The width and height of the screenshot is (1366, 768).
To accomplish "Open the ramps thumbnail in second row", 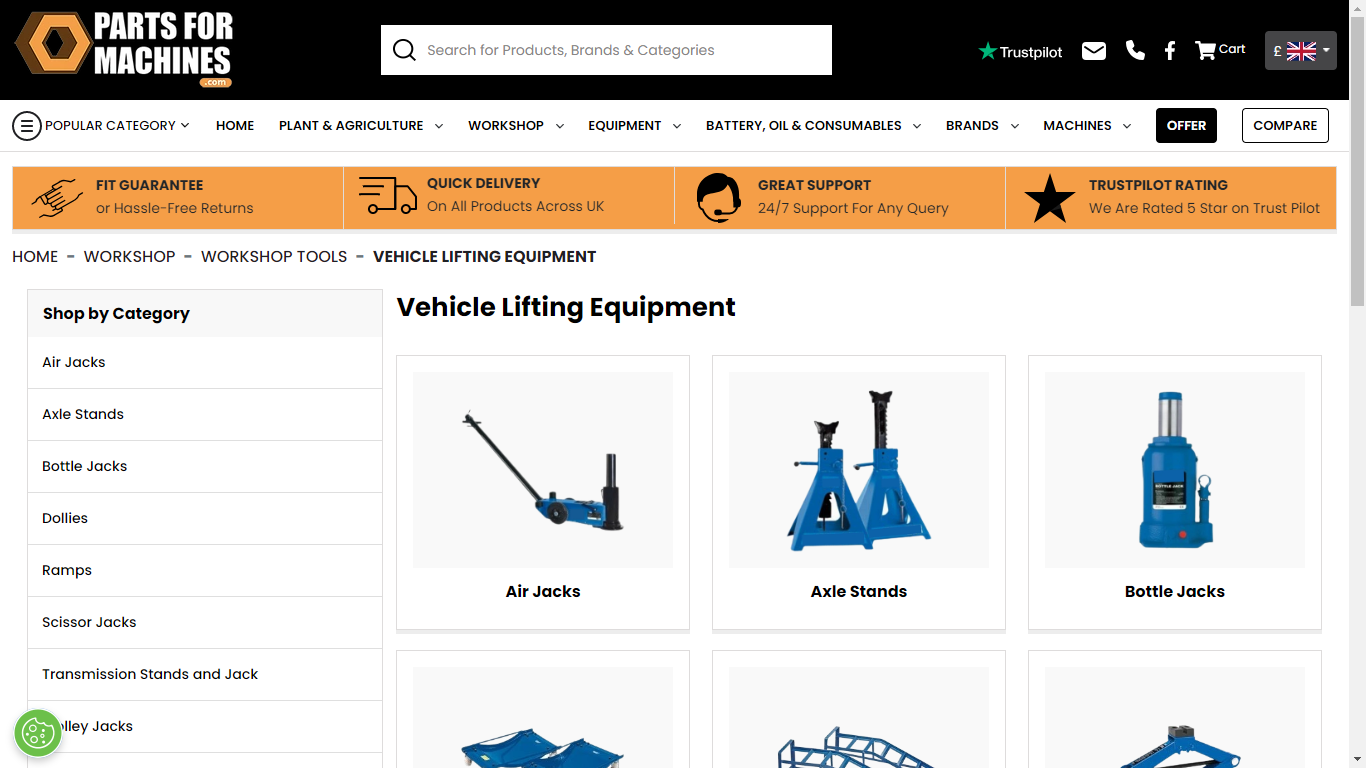I will coord(859,718).
